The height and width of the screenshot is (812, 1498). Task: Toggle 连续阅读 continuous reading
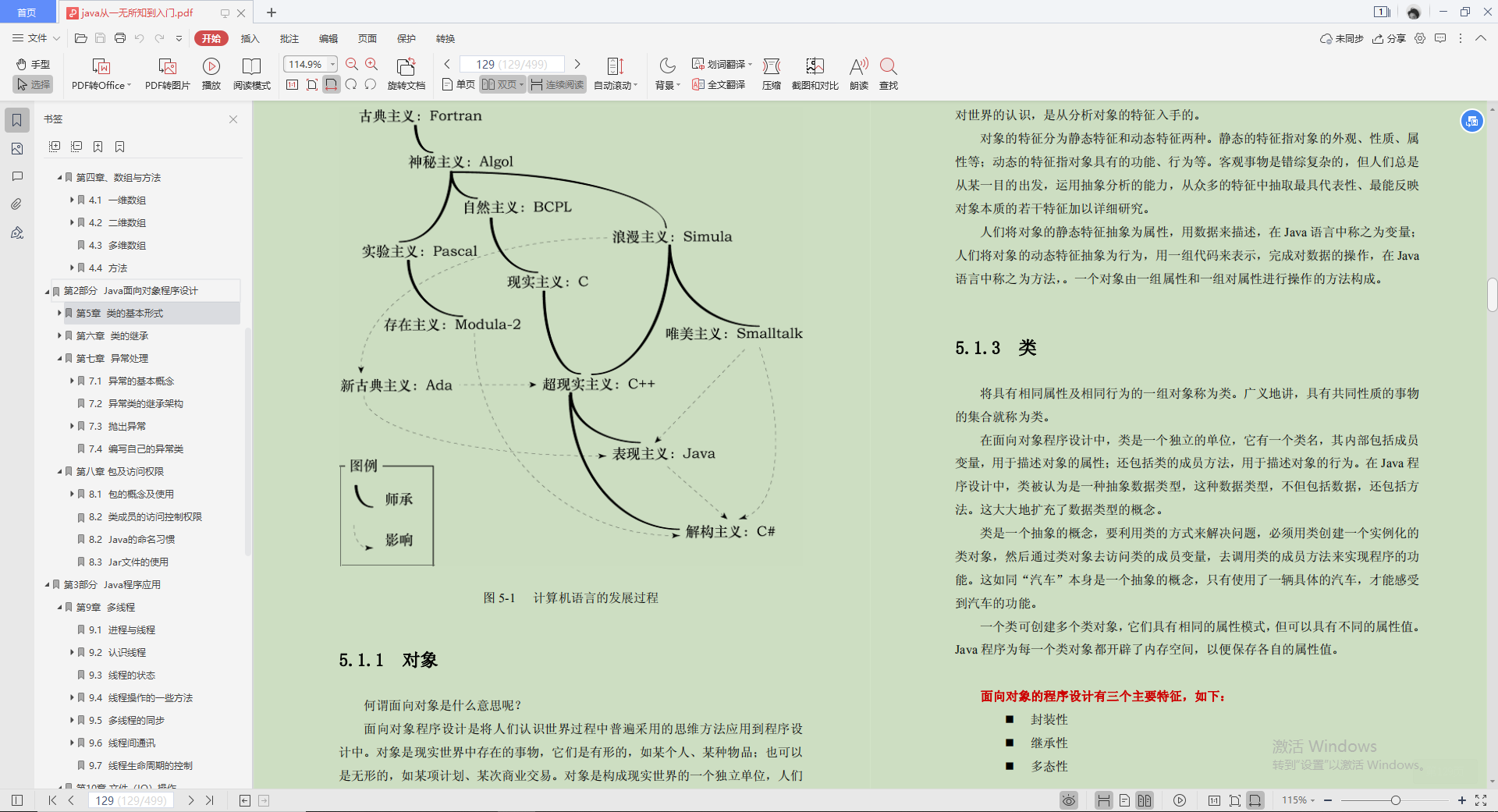pos(557,84)
